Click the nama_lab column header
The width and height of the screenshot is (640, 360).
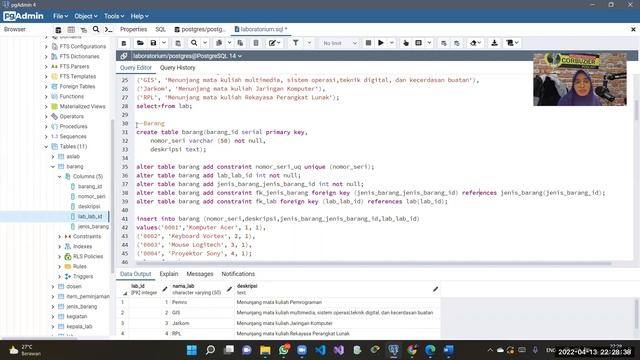pyautogui.click(x=202, y=289)
